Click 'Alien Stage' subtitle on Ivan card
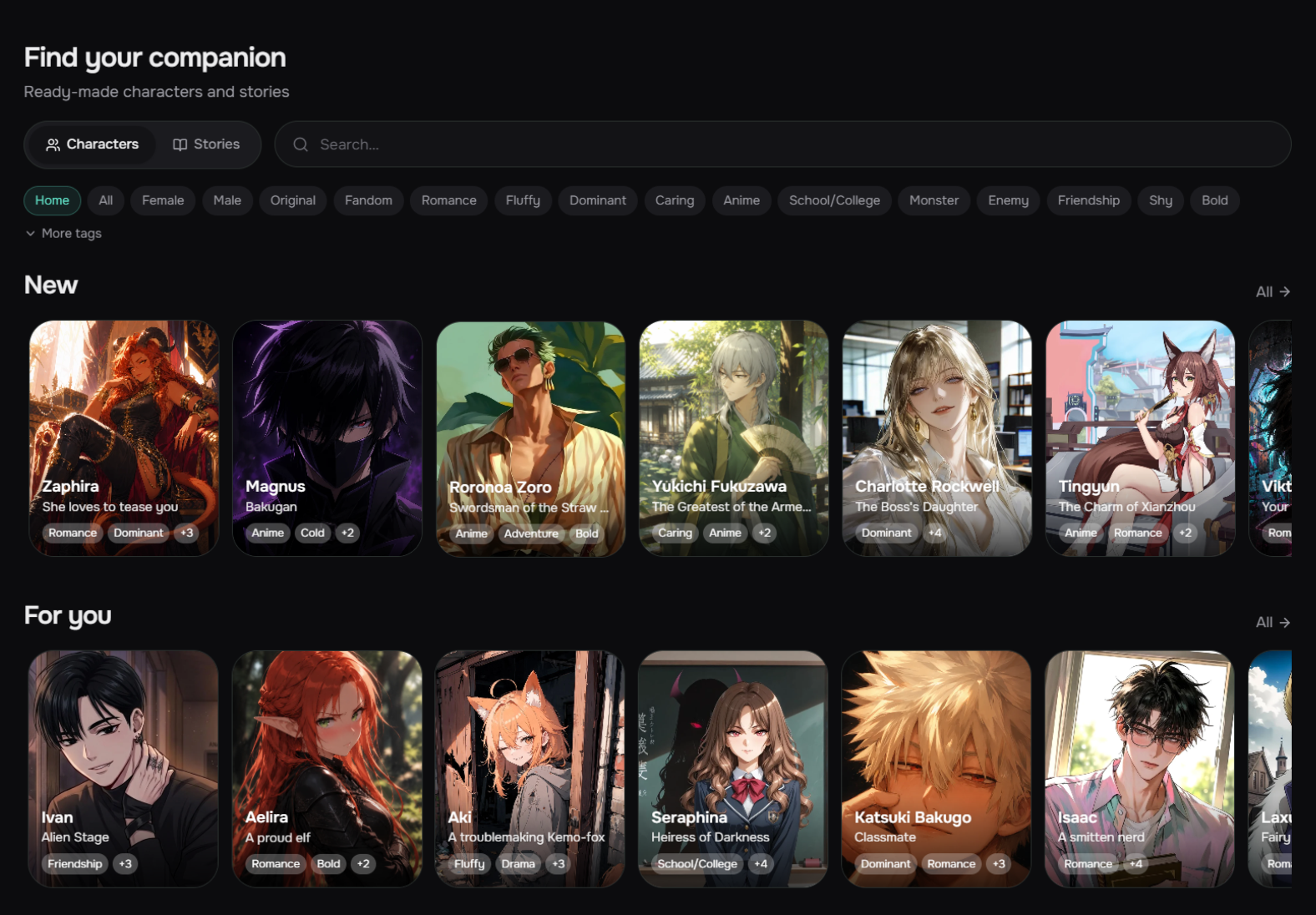The image size is (1316, 915). coord(75,837)
